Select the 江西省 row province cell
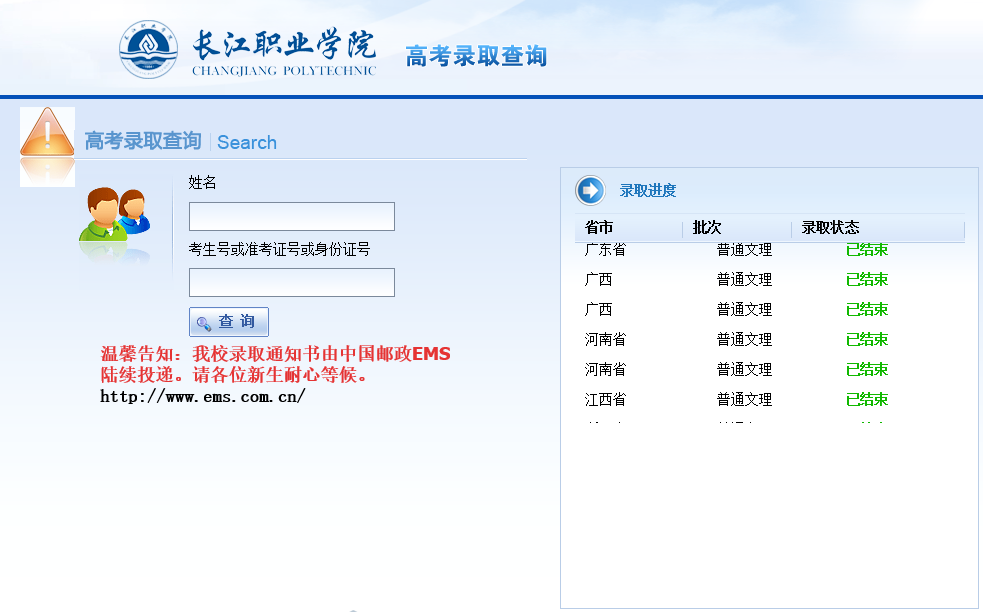The image size is (983, 612). [x=605, y=399]
